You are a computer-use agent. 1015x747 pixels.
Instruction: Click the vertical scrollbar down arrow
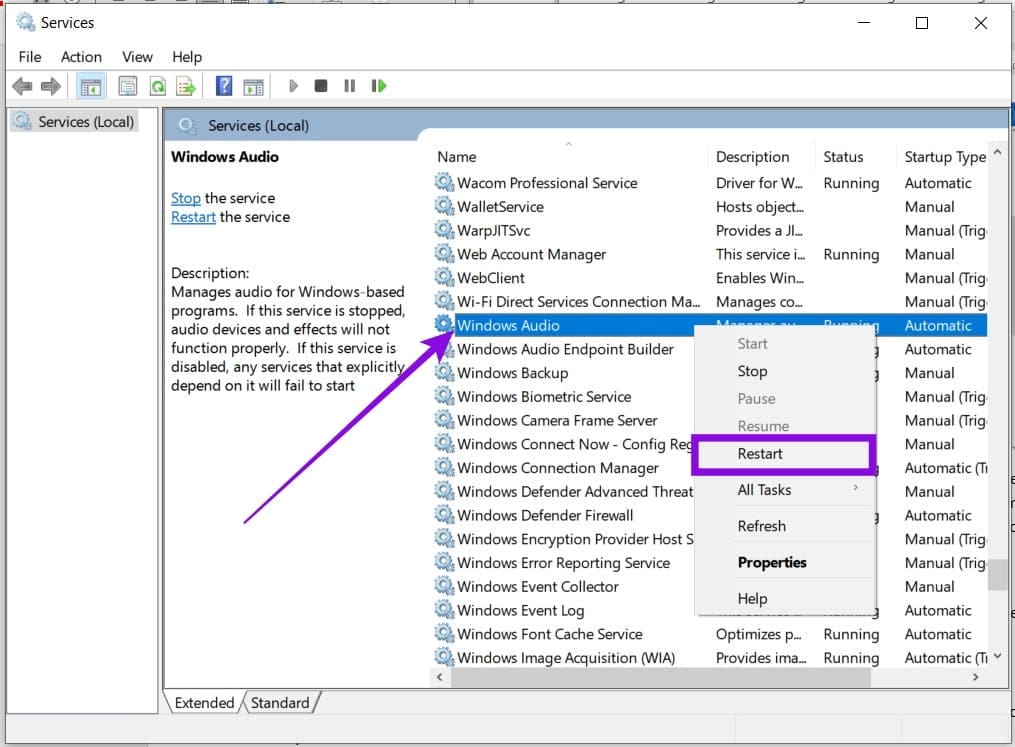coord(998,656)
